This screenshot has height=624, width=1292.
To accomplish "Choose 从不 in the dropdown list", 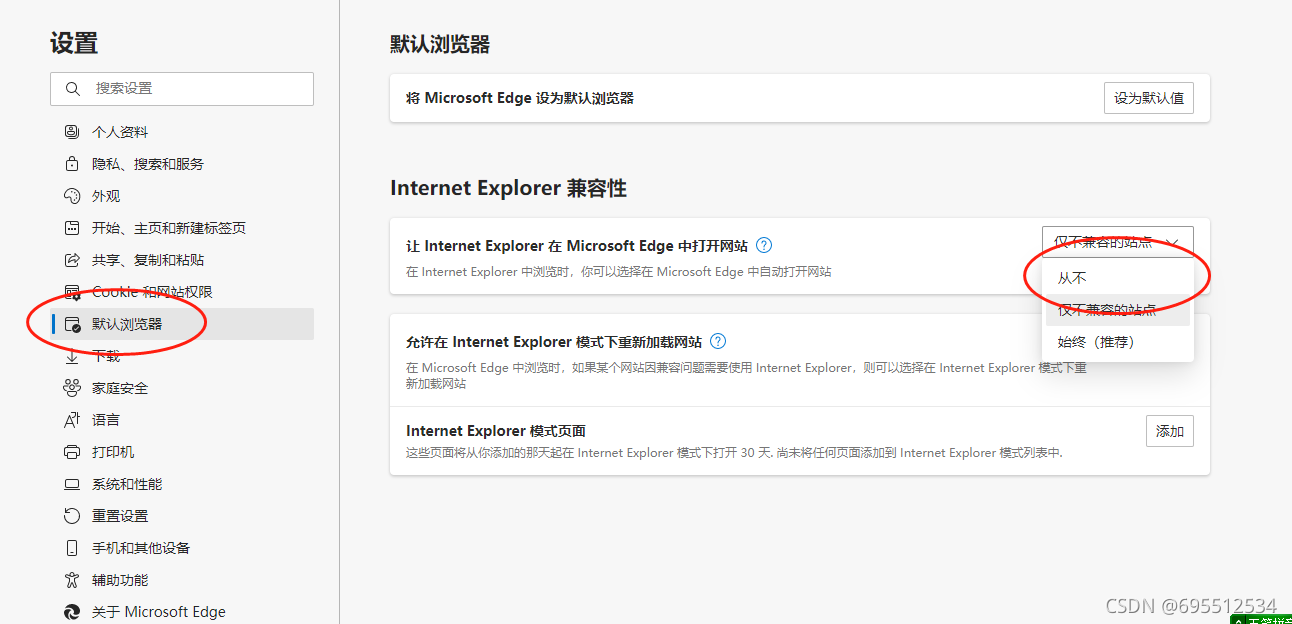I will click(1118, 278).
